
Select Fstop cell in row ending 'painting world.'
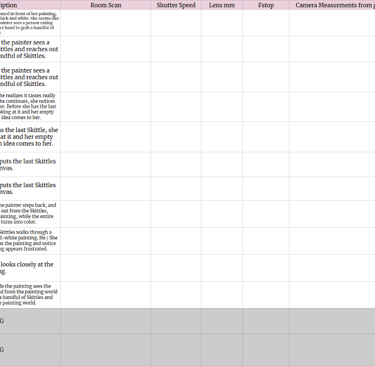point(266,295)
